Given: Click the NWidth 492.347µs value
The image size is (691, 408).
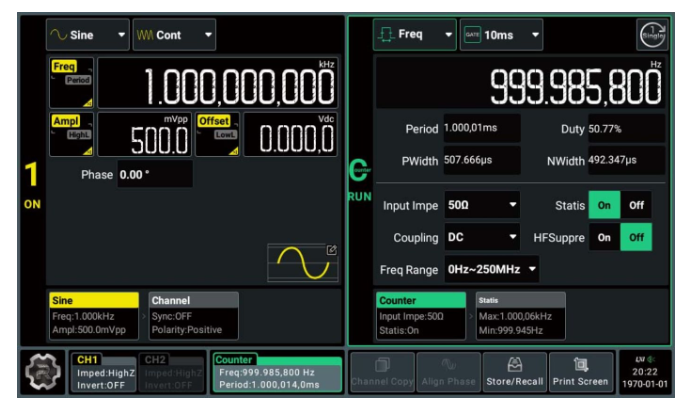Looking at the screenshot, I should pos(626,160).
